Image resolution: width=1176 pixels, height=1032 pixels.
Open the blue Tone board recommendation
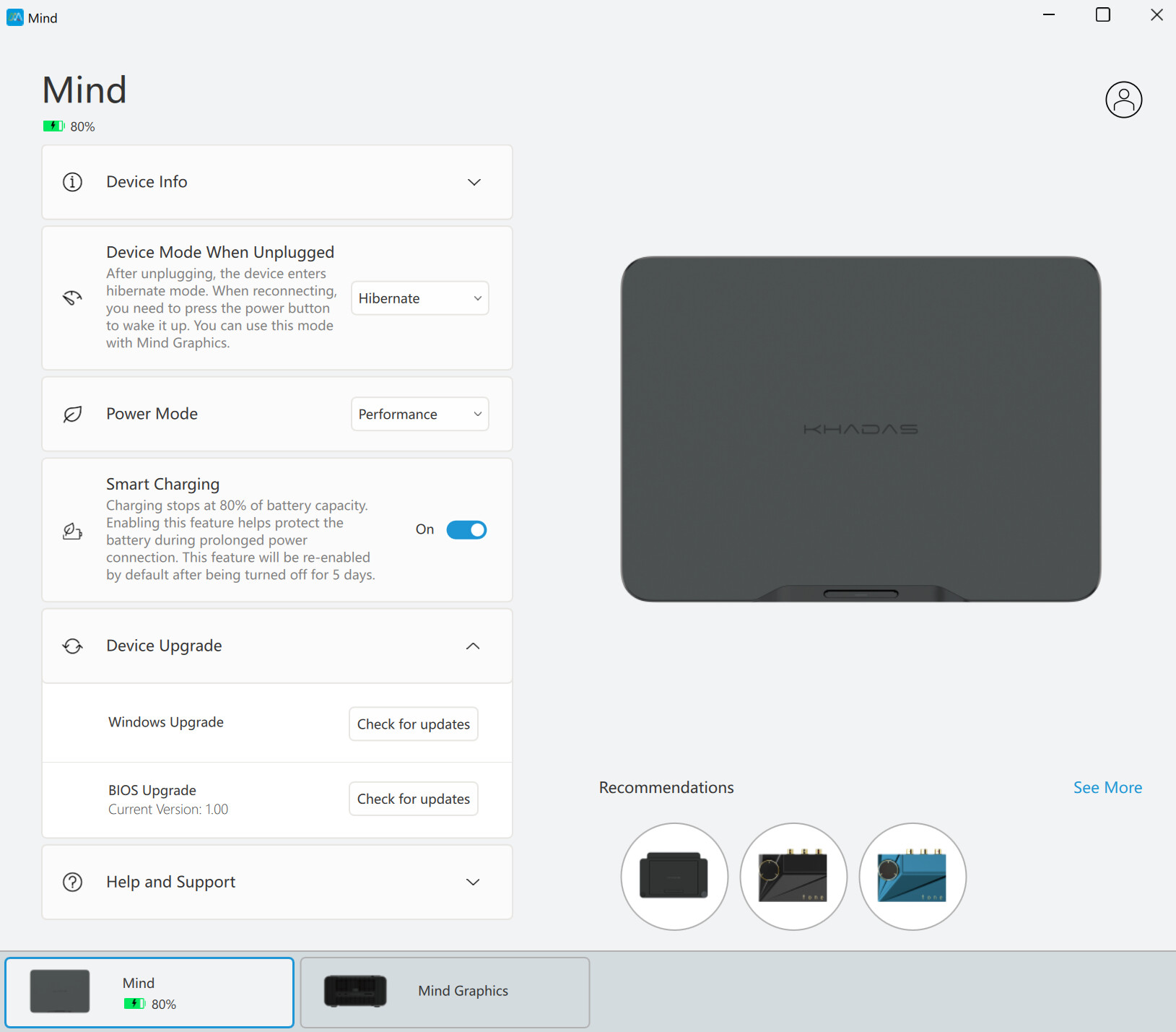click(x=913, y=877)
